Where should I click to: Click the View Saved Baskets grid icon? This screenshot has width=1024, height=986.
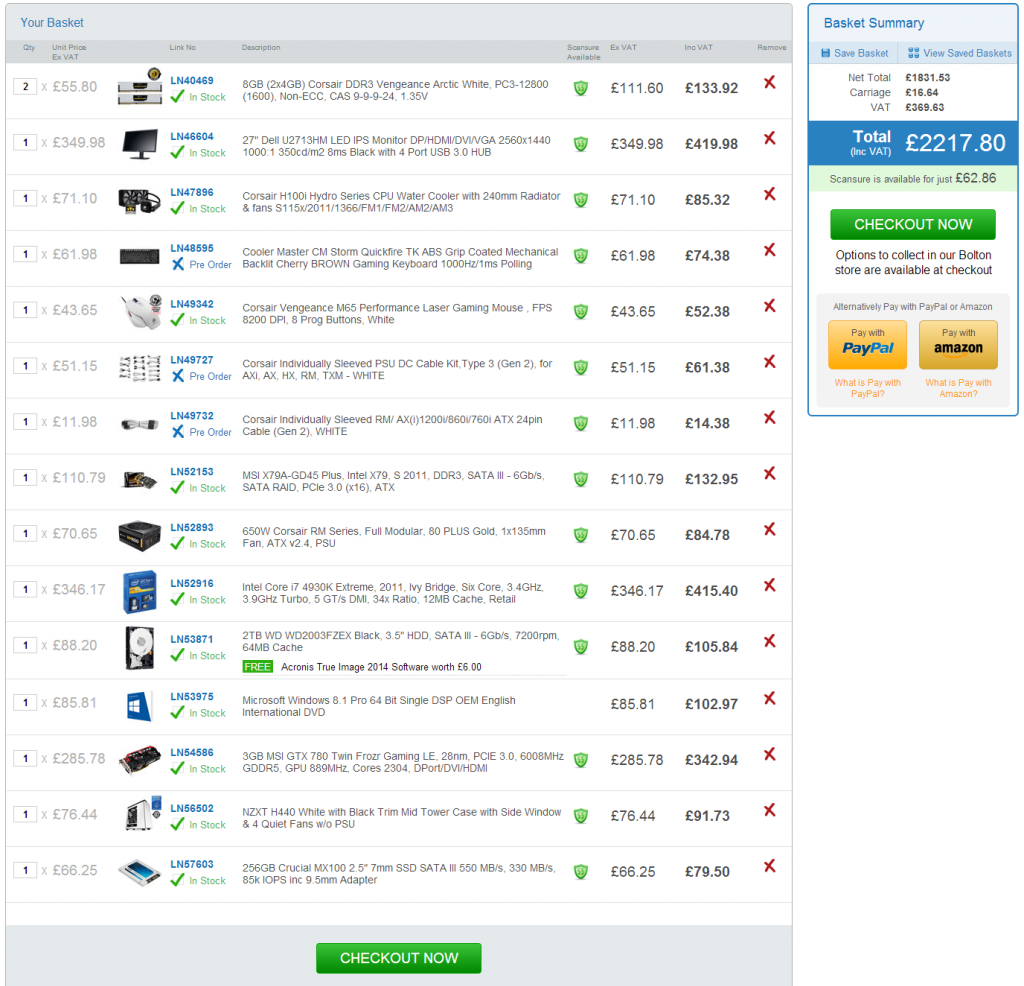(x=914, y=53)
